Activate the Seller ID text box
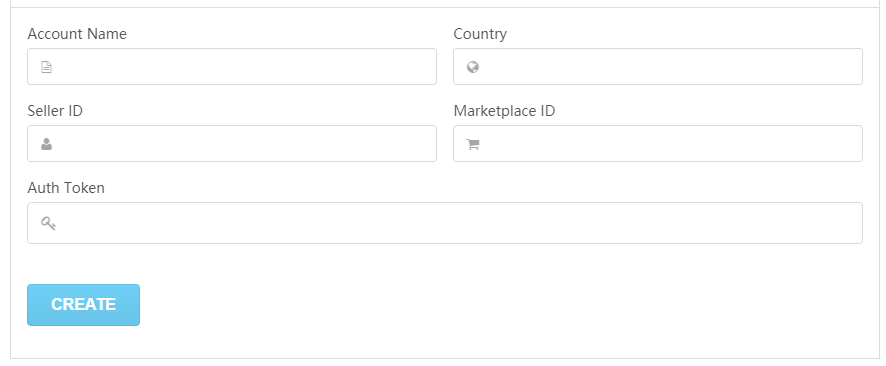 tap(232, 143)
